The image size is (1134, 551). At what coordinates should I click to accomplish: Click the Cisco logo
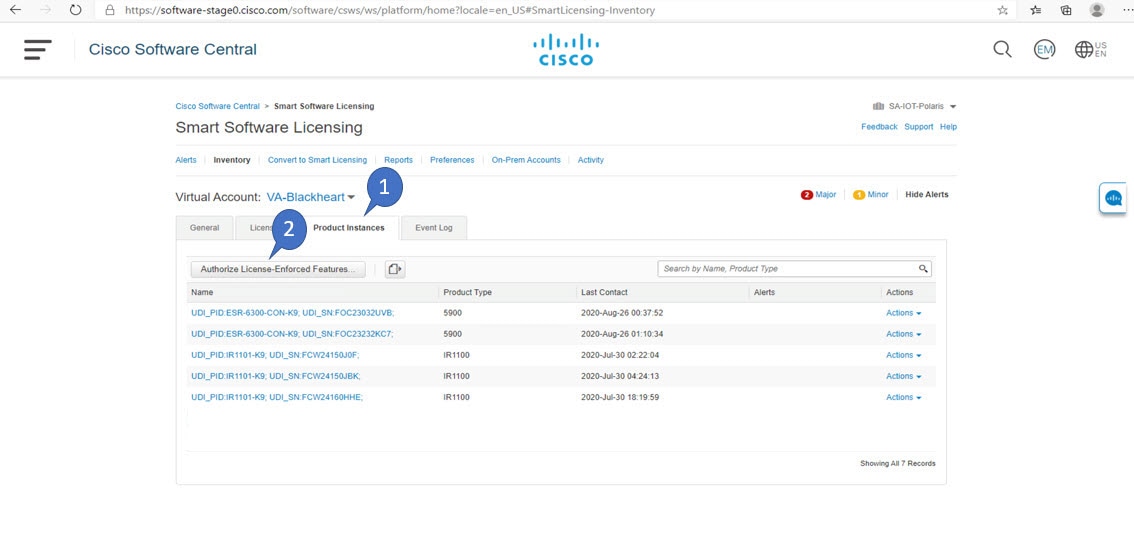coord(566,49)
